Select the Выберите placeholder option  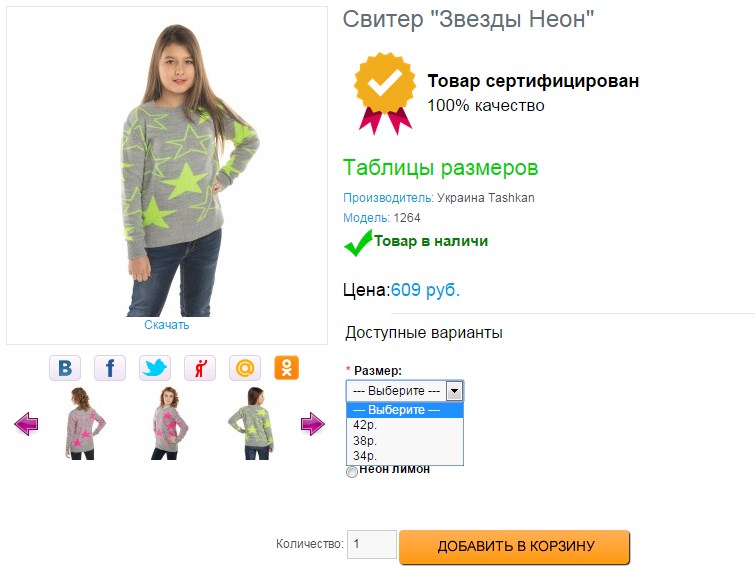(405, 410)
